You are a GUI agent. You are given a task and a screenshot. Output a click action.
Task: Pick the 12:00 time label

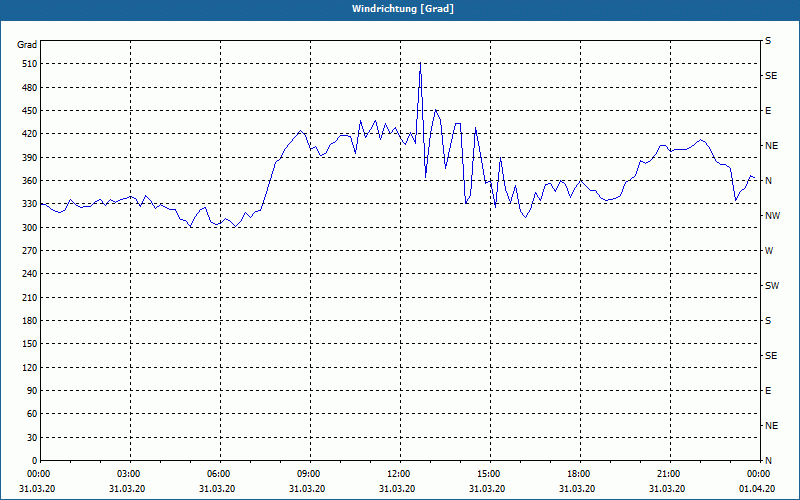(399, 474)
